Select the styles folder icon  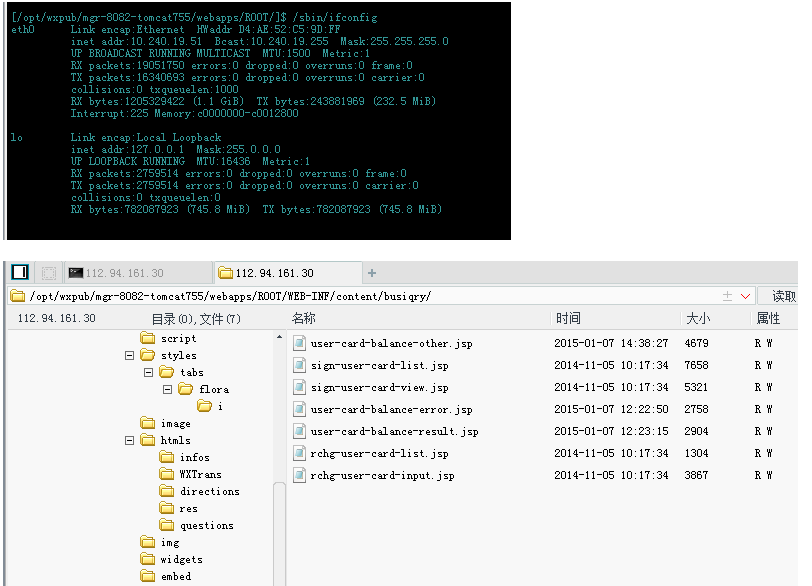[x=148, y=355]
